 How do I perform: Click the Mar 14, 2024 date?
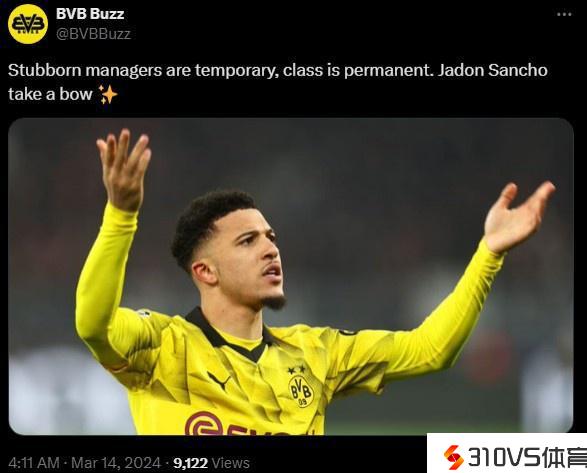pyautogui.click(x=116, y=463)
